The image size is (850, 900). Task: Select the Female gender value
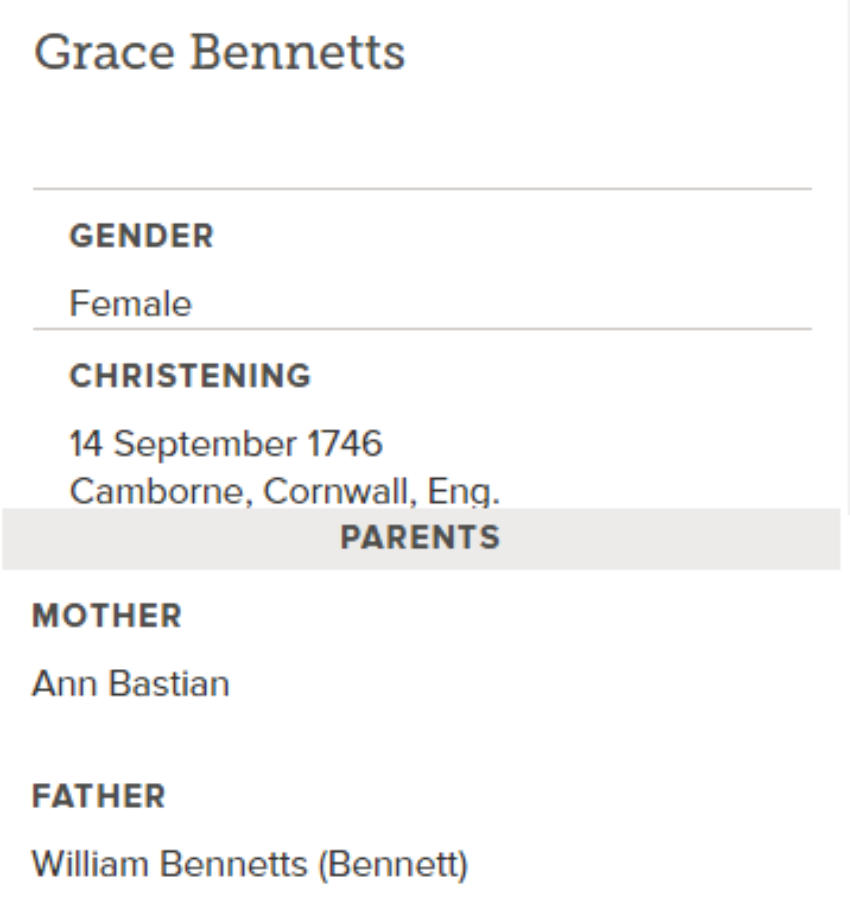pyautogui.click(x=130, y=303)
